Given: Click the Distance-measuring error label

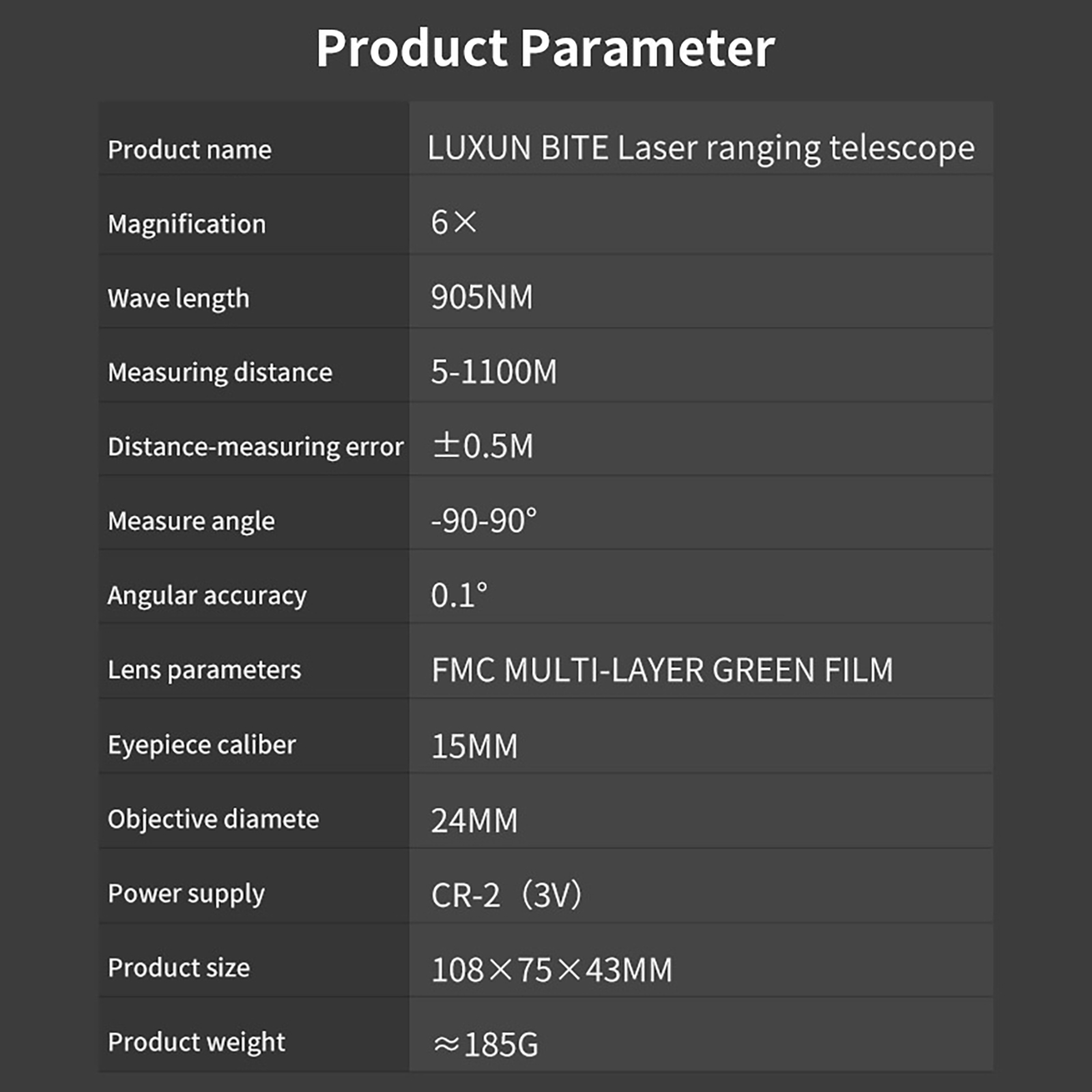Looking at the screenshot, I should click(x=255, y=446).
